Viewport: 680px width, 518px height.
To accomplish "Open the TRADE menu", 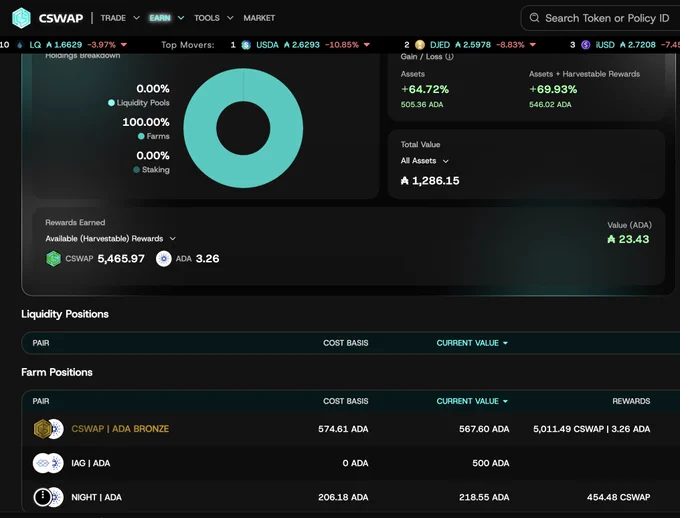I will [113, 18].
